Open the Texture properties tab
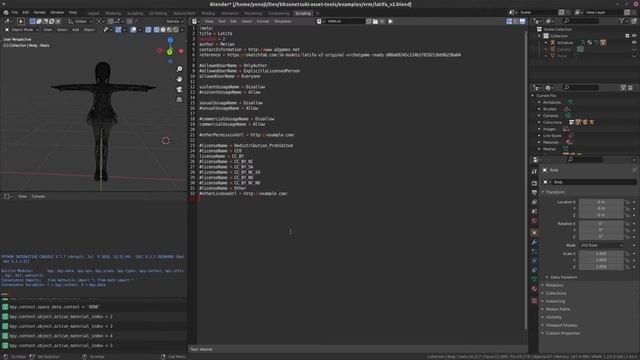Viewport: 640px width, 360px height. [x=534, y=301]
